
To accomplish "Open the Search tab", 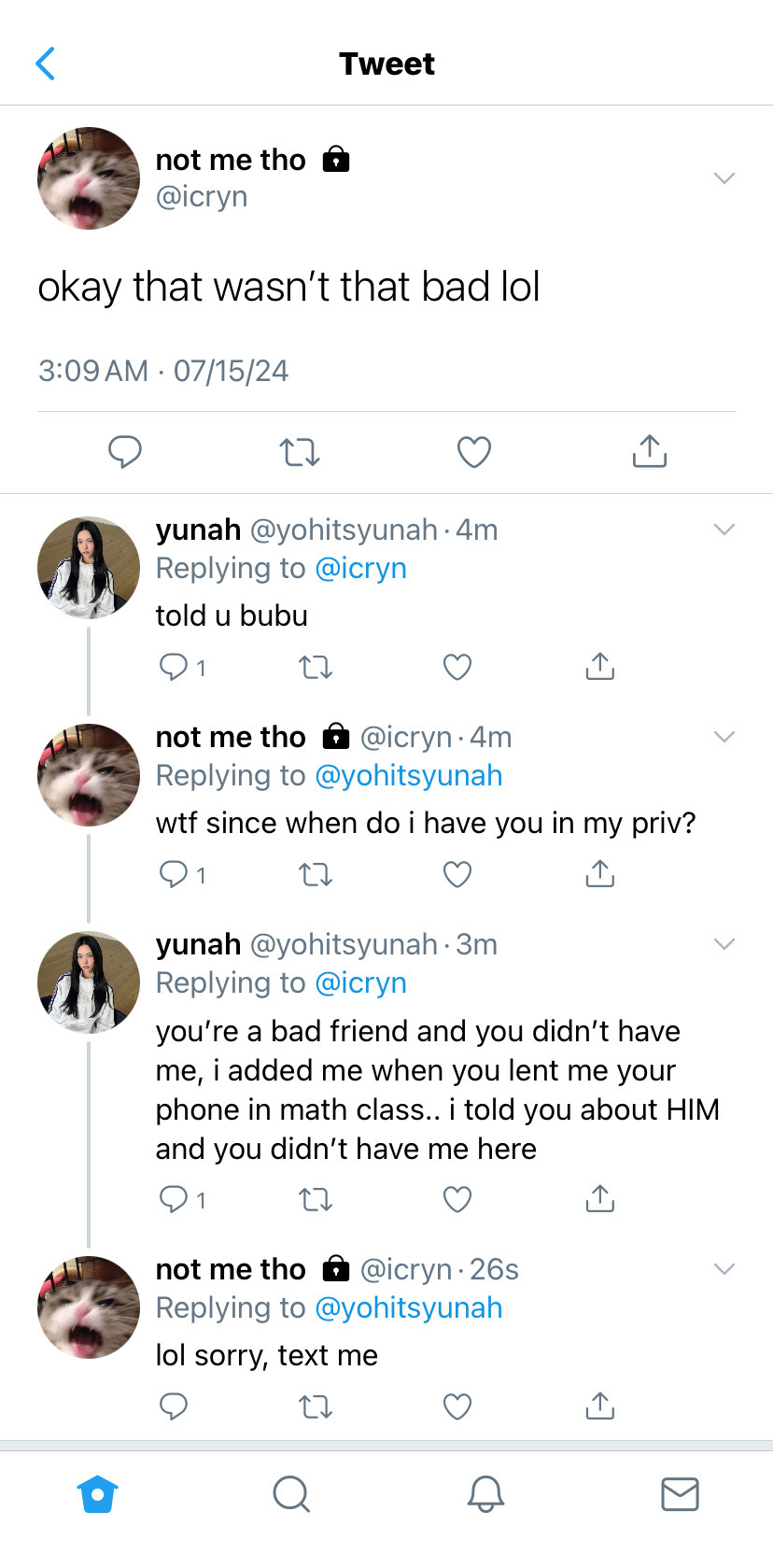I will pyautogui.click(x=291, y=1494).
